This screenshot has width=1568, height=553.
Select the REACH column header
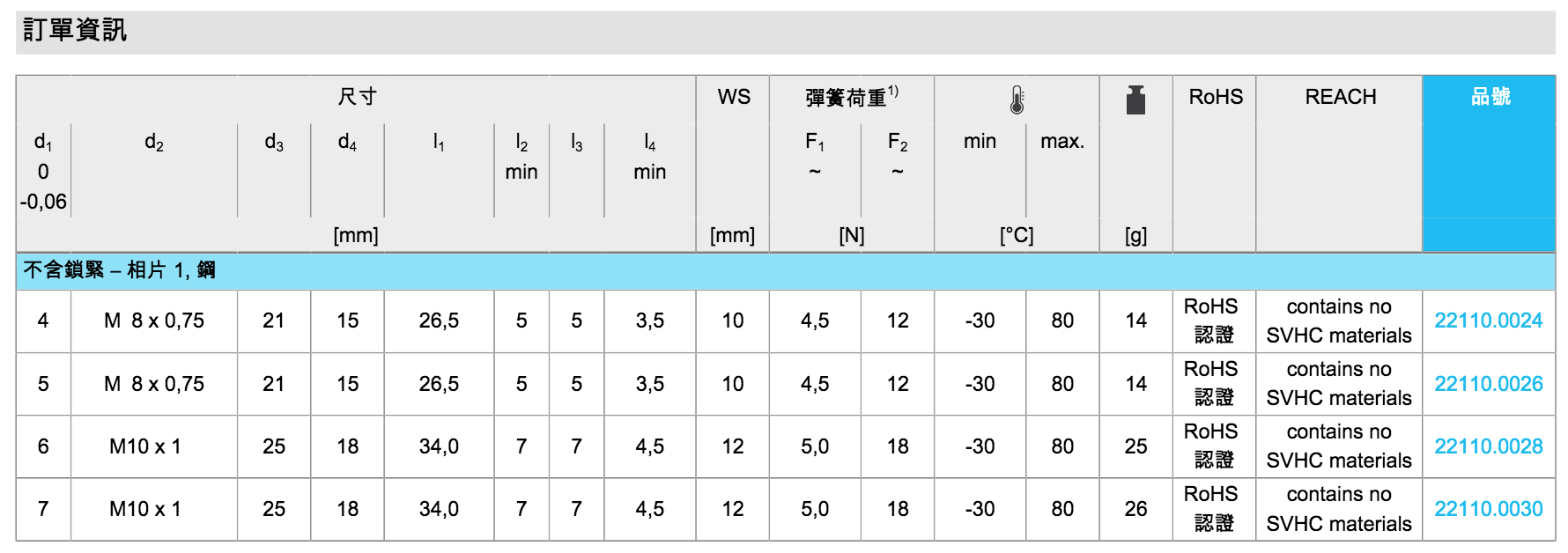(x=1340, y=97)
